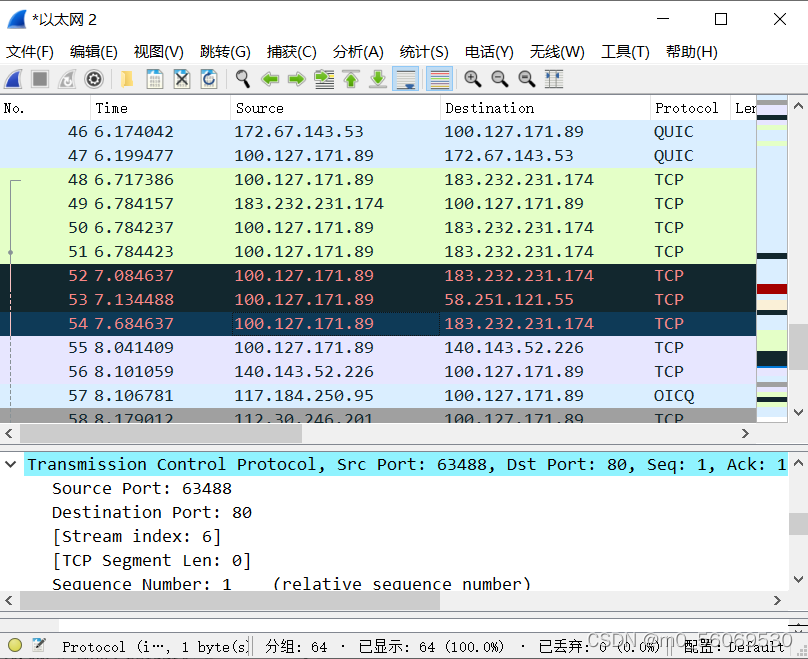Jump to the first packet icon
The height and width of the screenshot is (659, 808).
click(x=351, y=79)
